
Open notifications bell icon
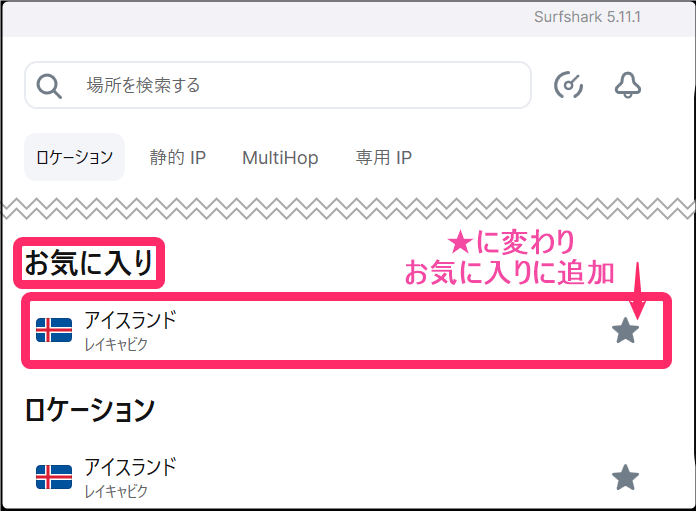tap(628, 85)
